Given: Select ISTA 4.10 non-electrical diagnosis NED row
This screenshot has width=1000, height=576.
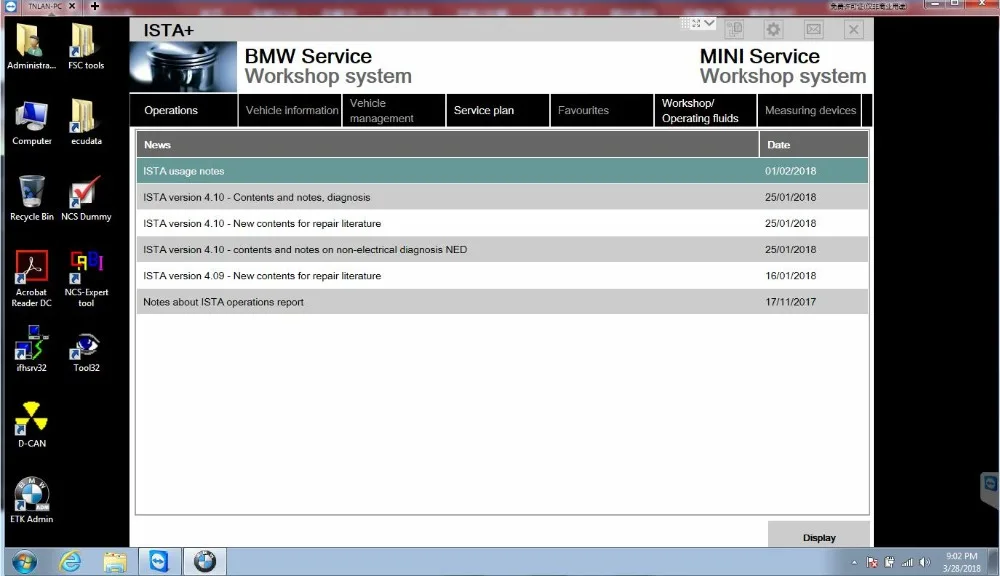Looking at the screenshot, I should pos(502,249).
